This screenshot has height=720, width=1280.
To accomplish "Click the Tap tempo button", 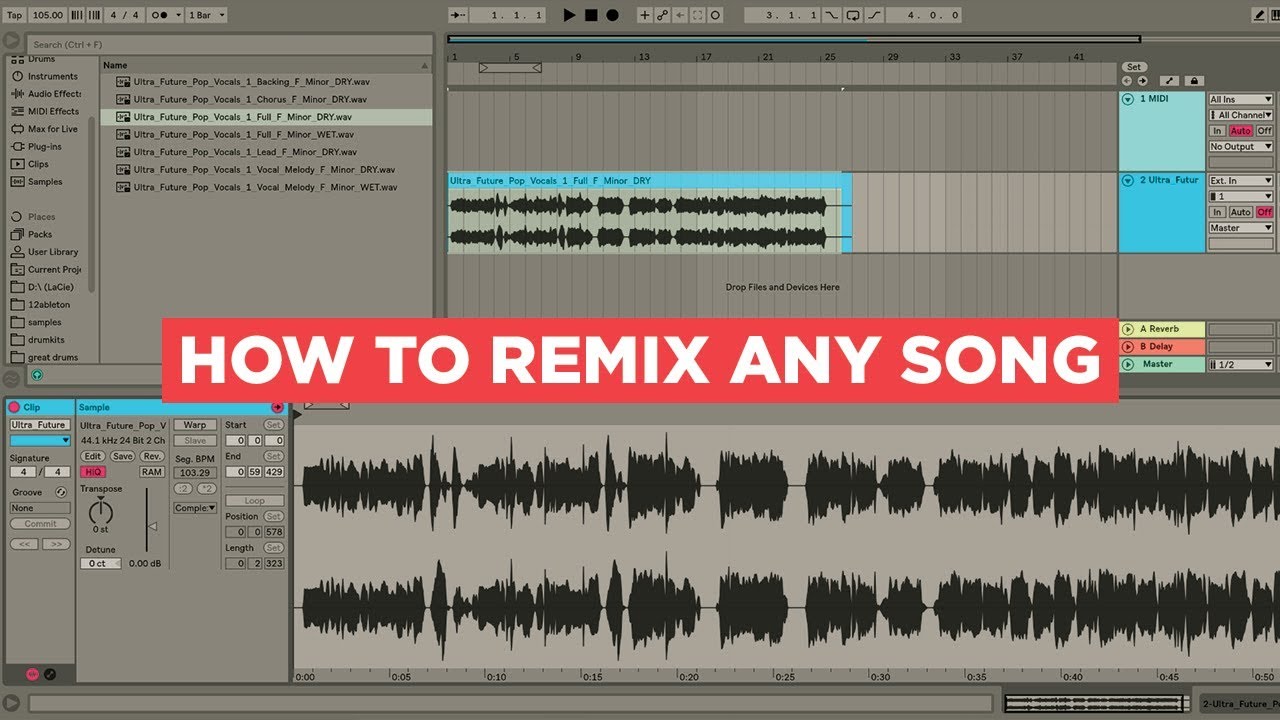I will (14, 15).
